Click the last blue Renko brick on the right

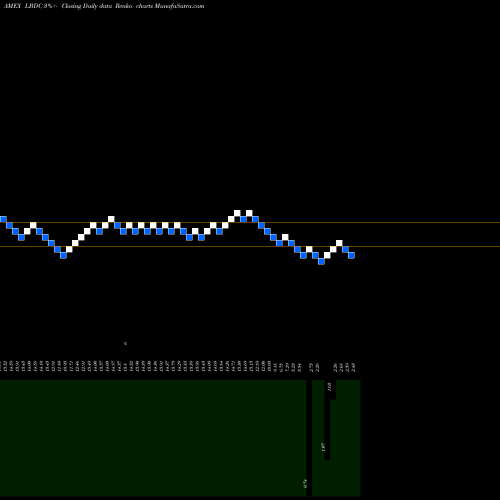click(x=351, y=255)
